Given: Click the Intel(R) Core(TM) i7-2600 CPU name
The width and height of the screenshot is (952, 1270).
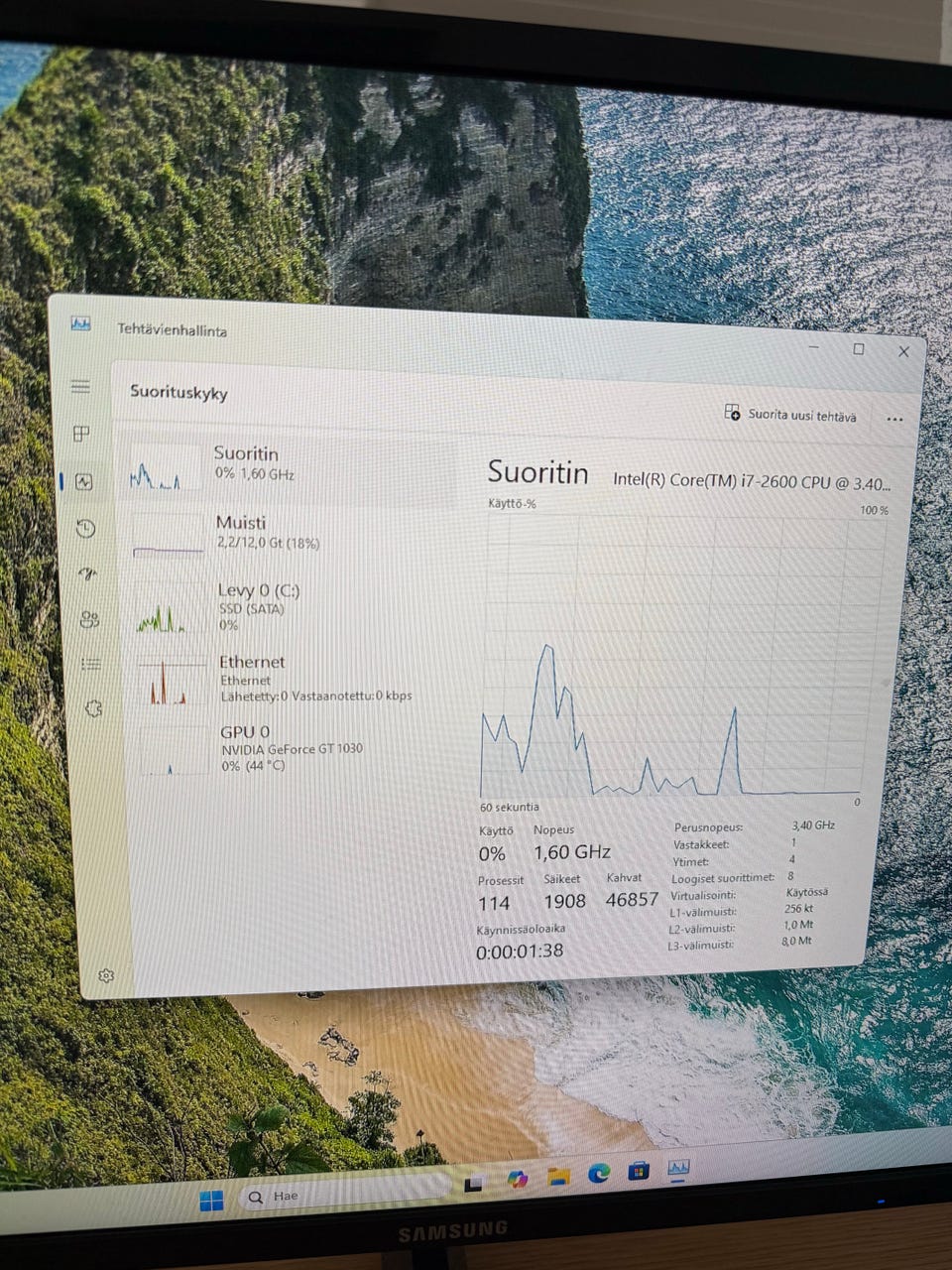Looking at the screenshot, I should 752,481.
